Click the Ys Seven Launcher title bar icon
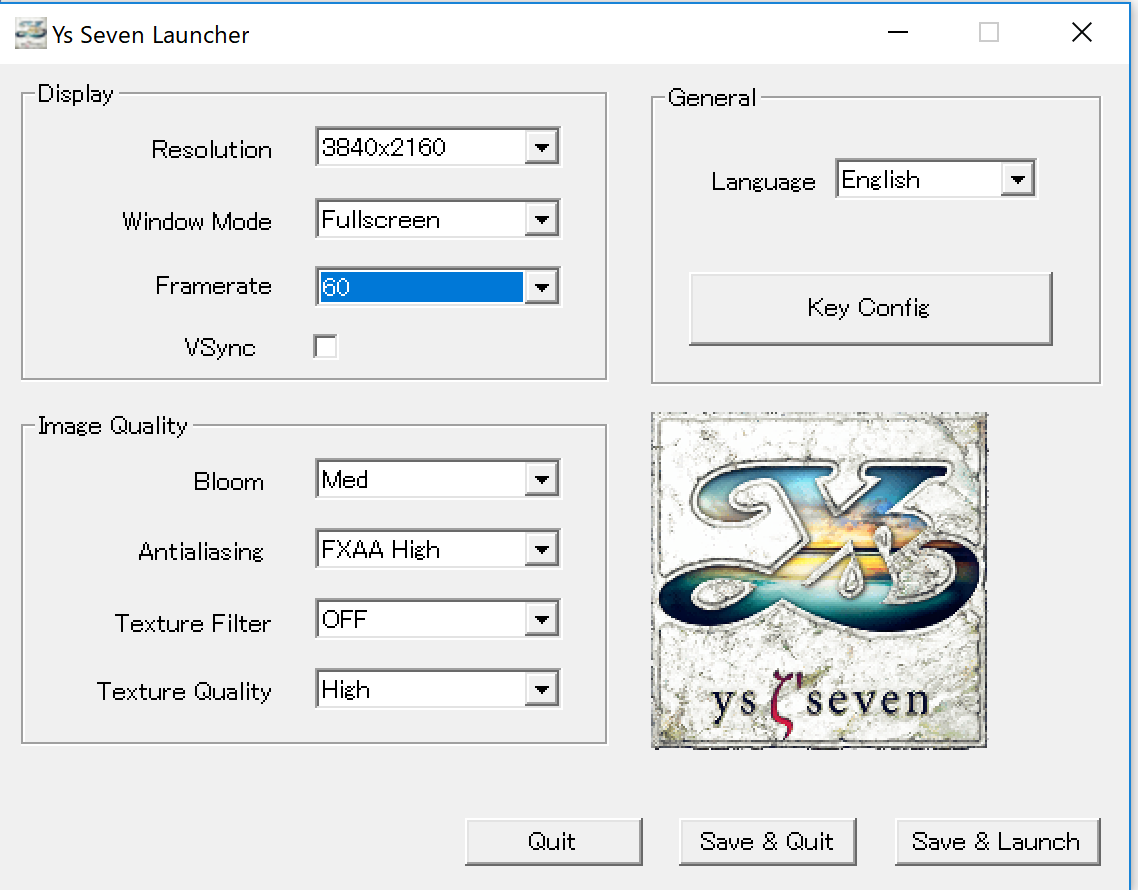Screen dimensions: 1138x890 pyautogui.click(x=30, y=33)
